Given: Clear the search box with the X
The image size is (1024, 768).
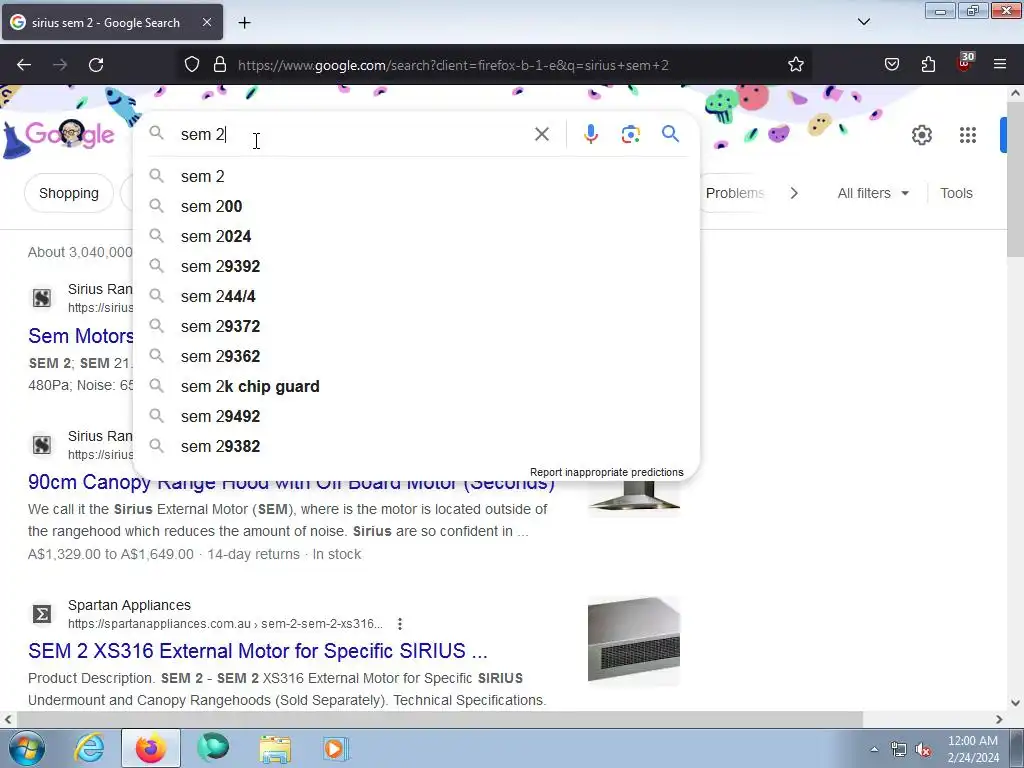Looking at the screenshot, I should tap(541, 135).
